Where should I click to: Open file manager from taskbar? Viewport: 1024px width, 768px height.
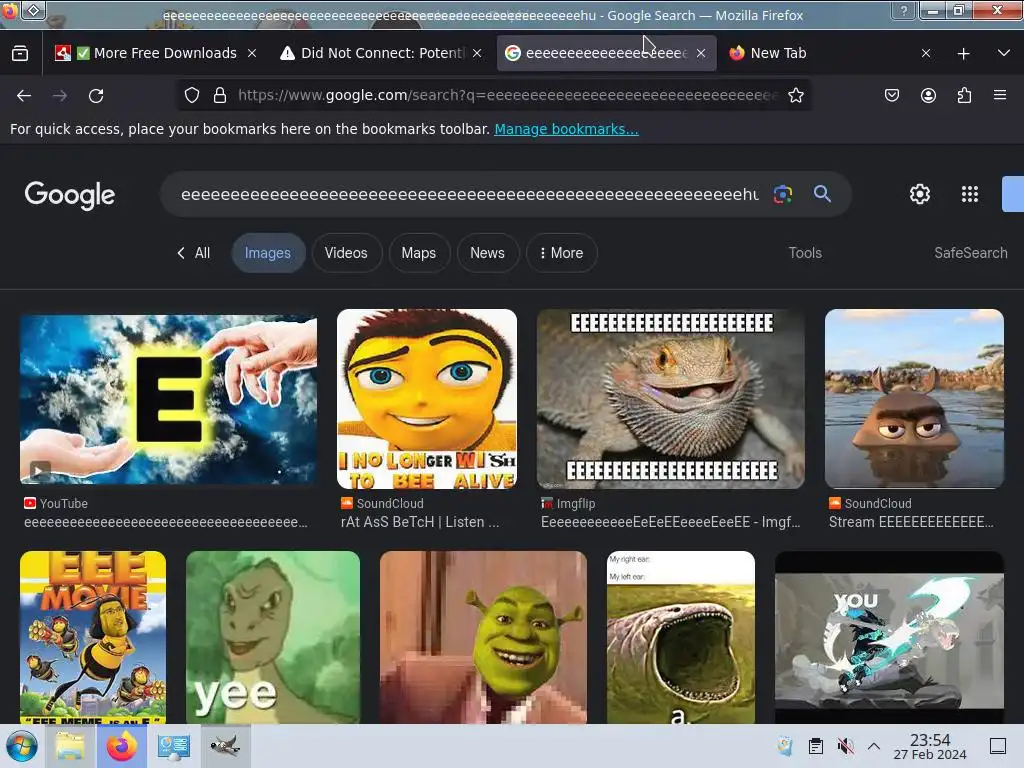[x=70, y=746]
